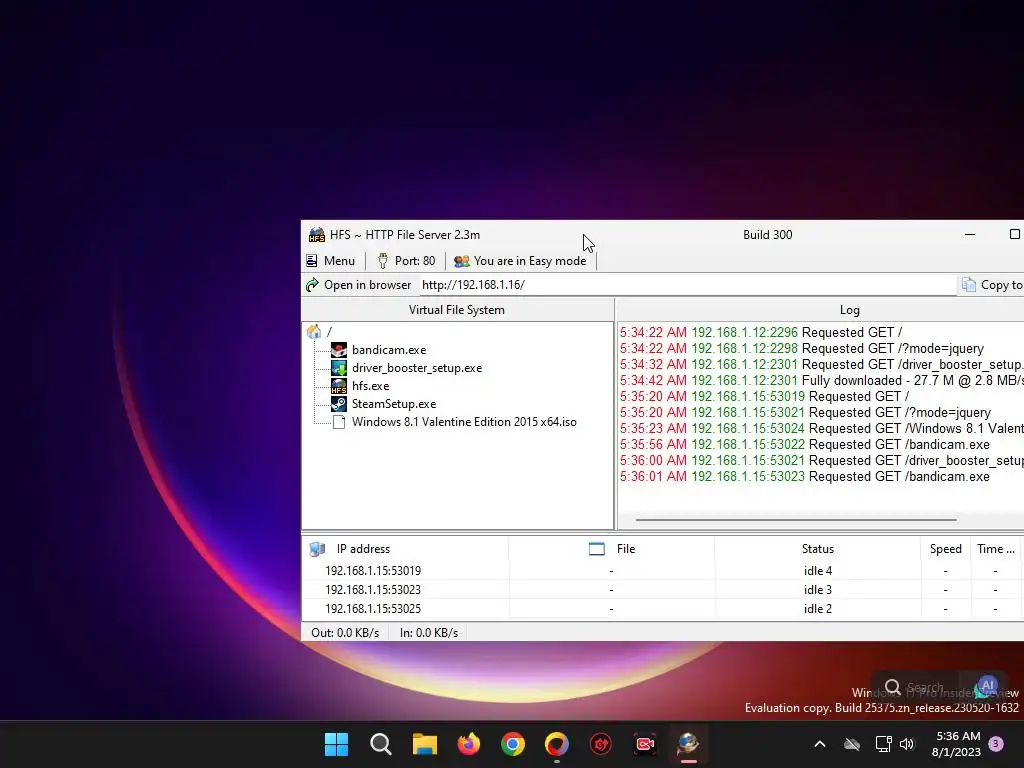Screen dimensions: 1024x768
Task: Click the IP address column header
Action: pos(363,549)
